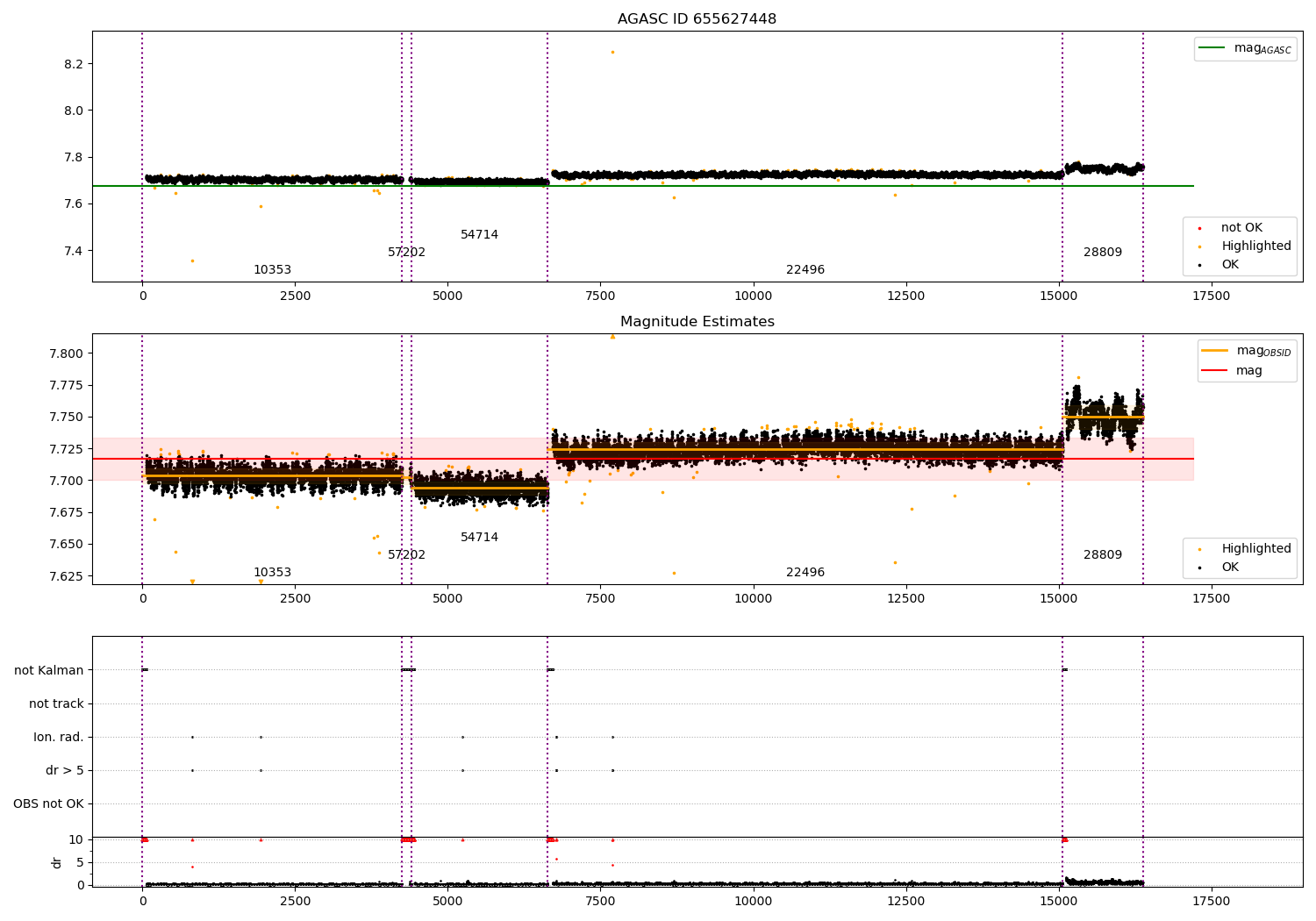Image resolution: width=1316 pixels, height=921 pixels.
Task: Click the '54714' label in the top plot
Action: 479,235
